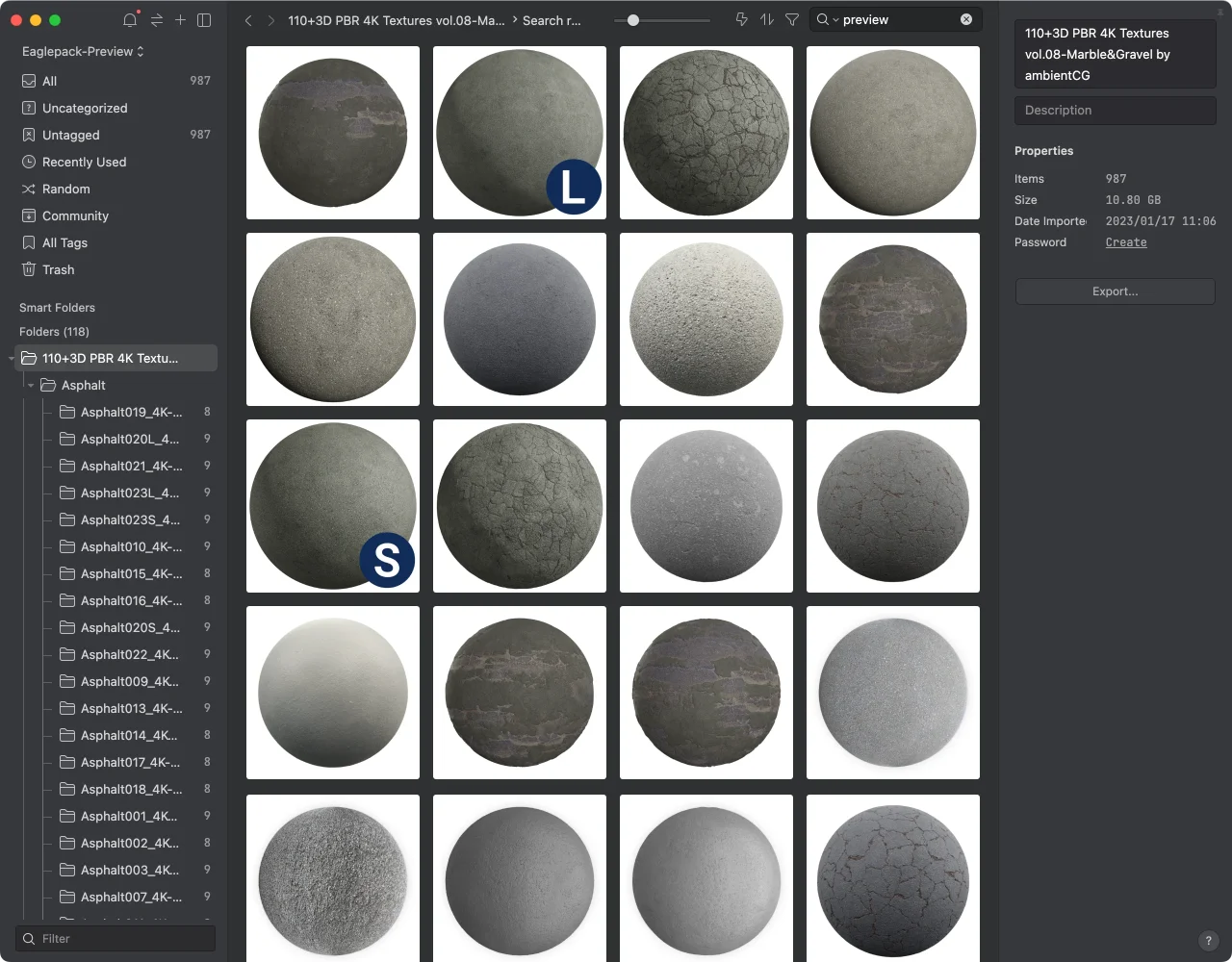The width and height of the screenshot is (1232, 962).
Task: Open the notifications bell icon
Action: 130,19
